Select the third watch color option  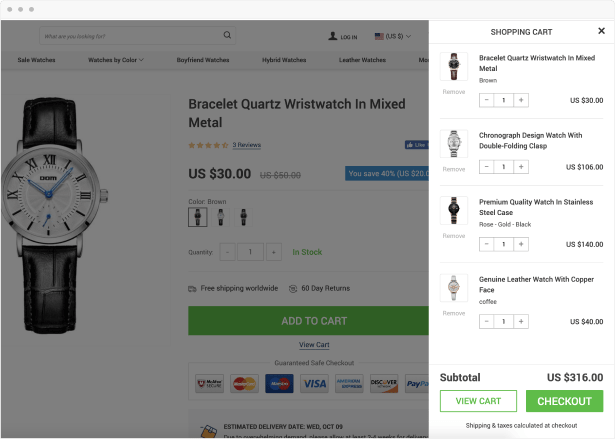tap(242, 217)
